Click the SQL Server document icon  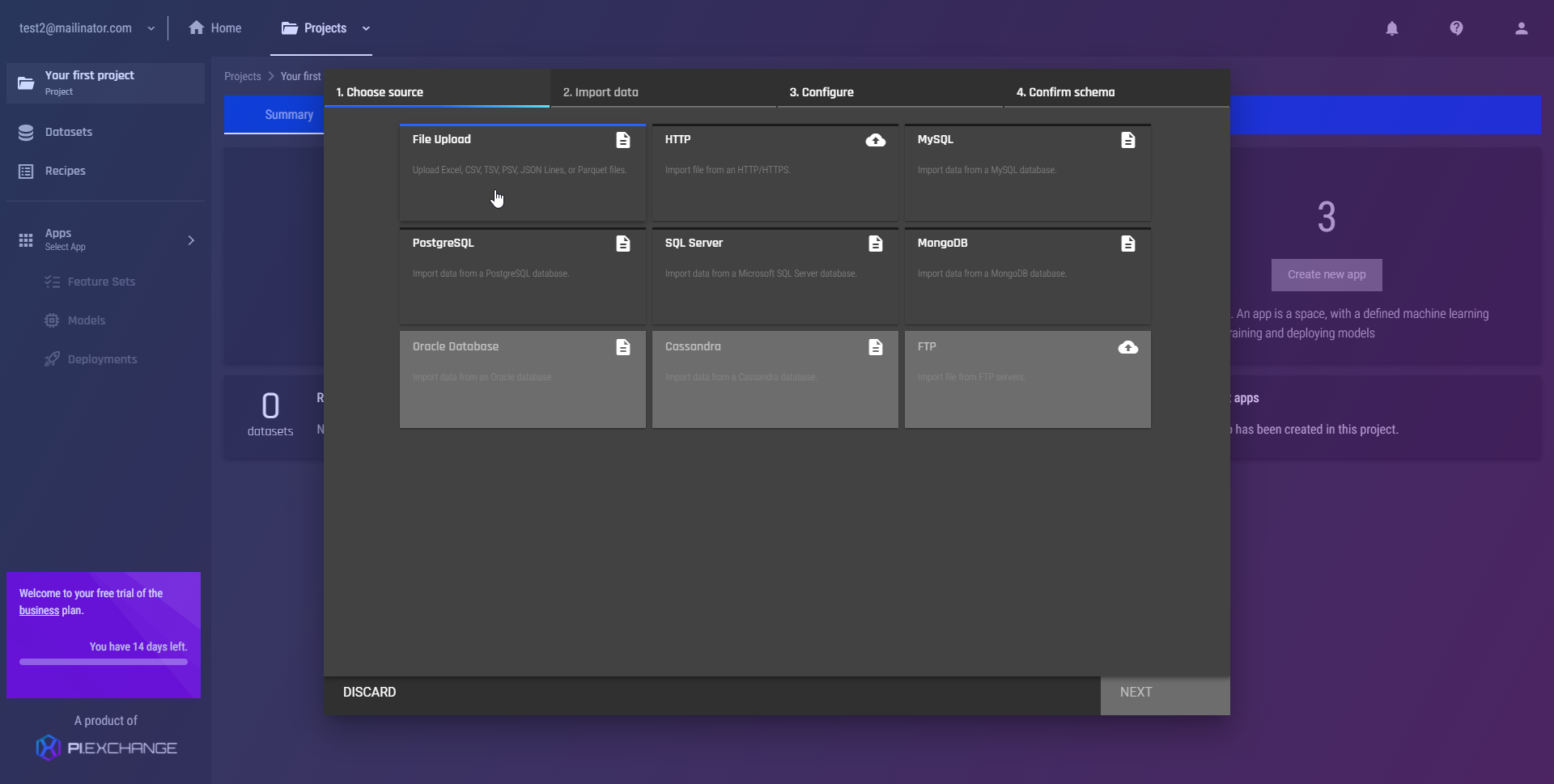point(875,244)
